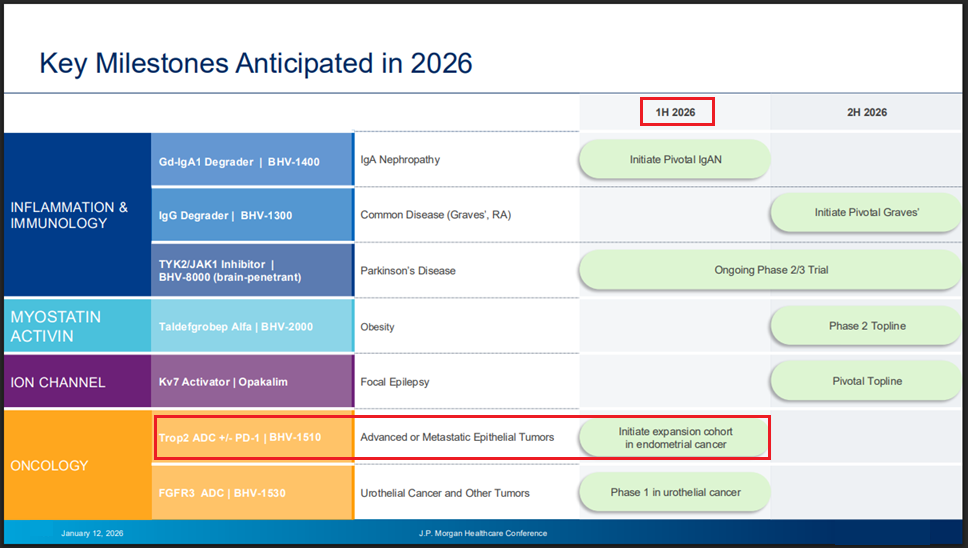The image size is (968, 548).
Task: Select the Phase 2 Topline milestone
Action: click(866, 326)
